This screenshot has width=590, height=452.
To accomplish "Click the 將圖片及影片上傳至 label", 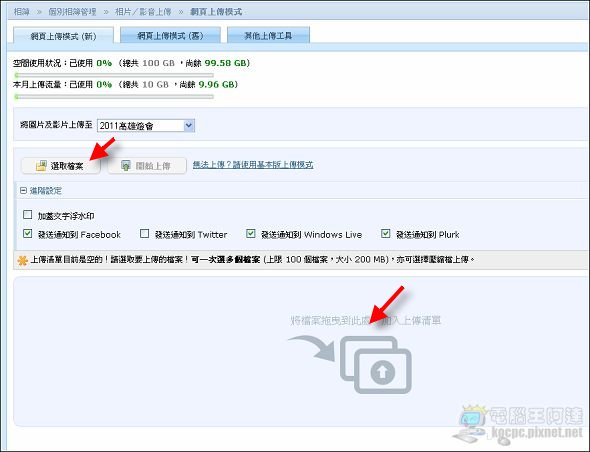I will pos(56,125).
